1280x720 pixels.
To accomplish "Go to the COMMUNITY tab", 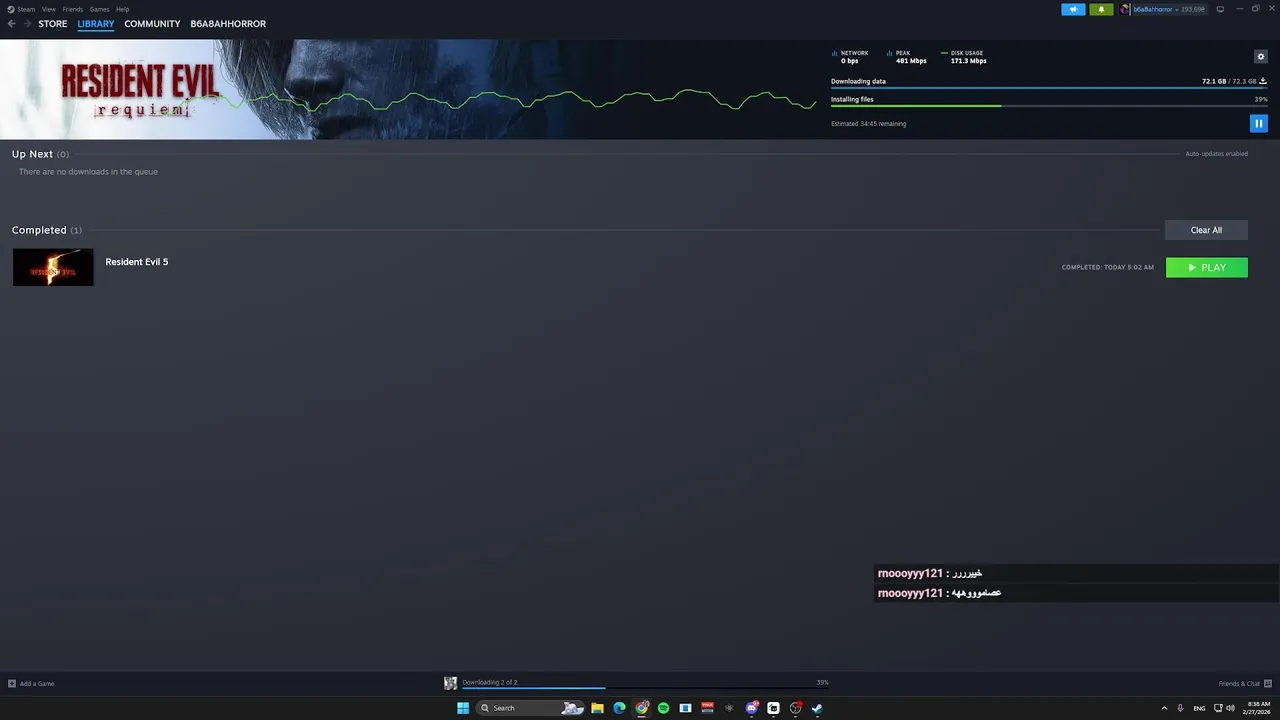I will point(152,24).
